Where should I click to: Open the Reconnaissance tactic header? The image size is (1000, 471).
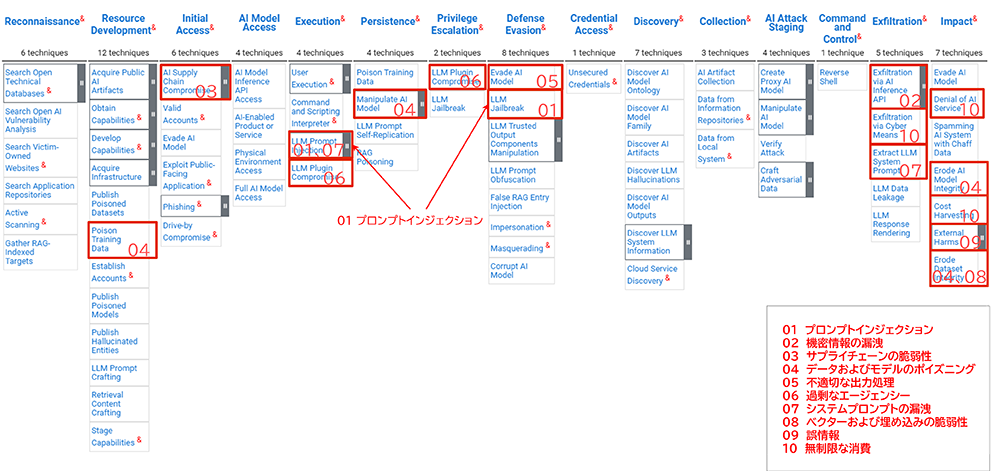(43, 22)
